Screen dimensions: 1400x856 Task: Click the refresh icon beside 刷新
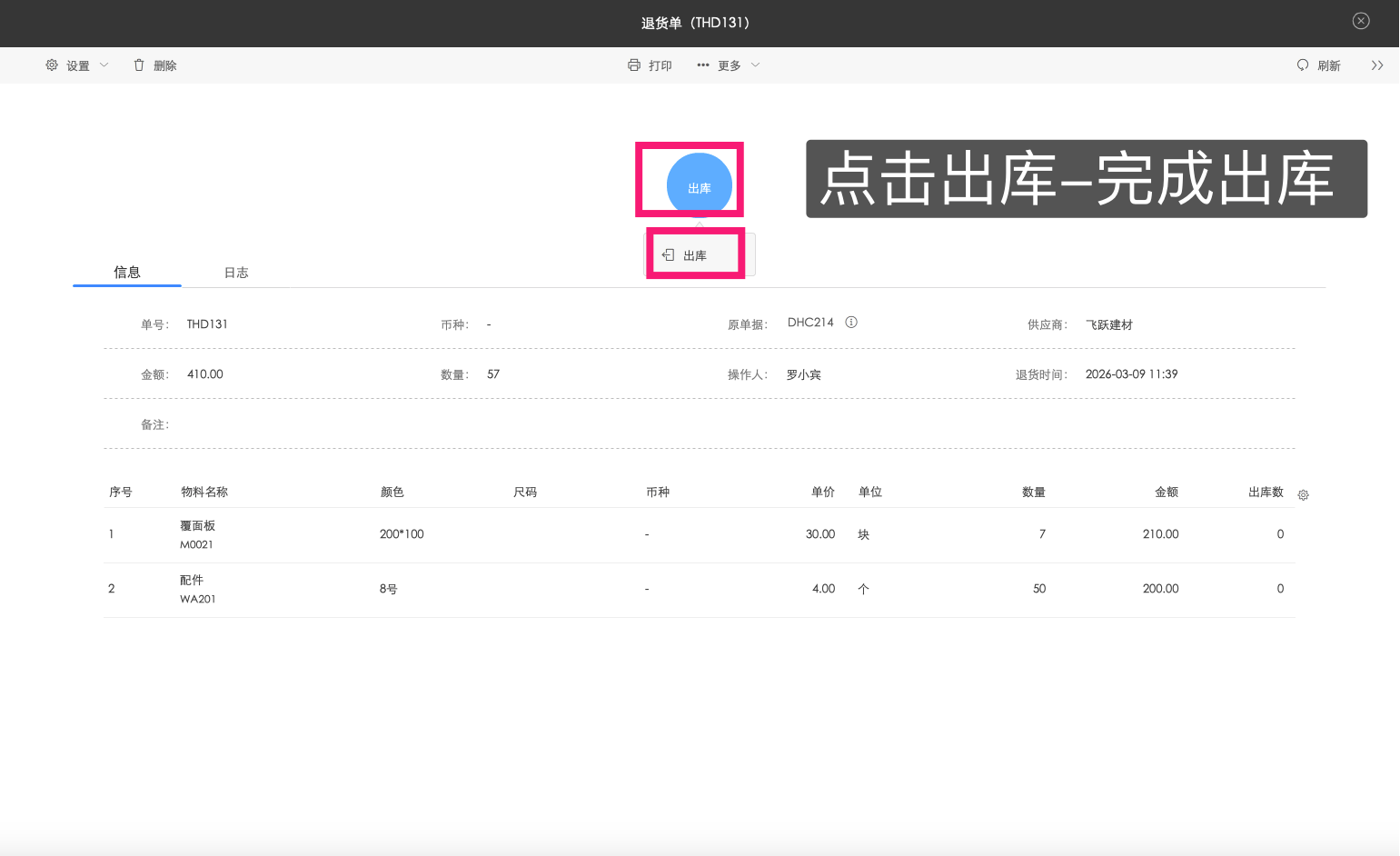click(1303, 65)
